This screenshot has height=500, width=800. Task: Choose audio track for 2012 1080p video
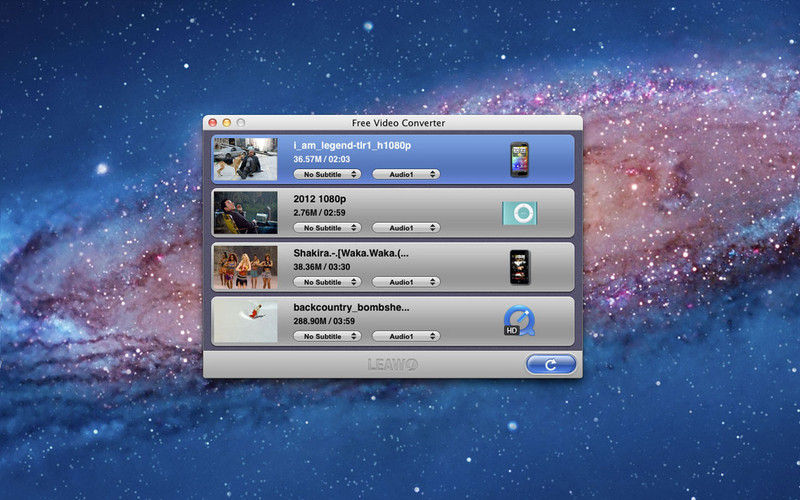click(406, 228)
